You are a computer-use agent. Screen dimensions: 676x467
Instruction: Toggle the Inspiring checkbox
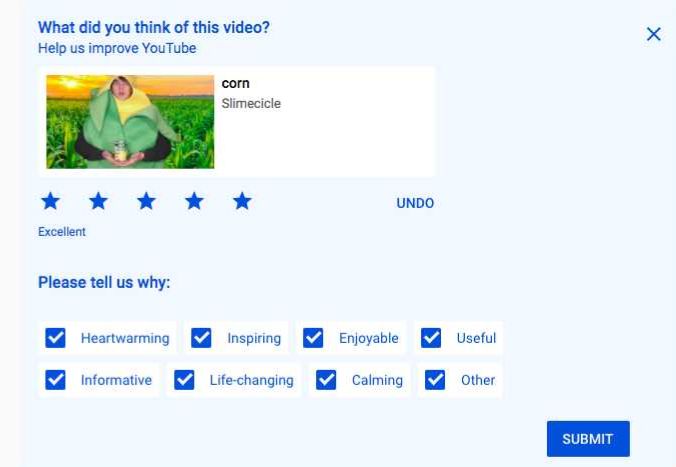[x=202, y=338]
